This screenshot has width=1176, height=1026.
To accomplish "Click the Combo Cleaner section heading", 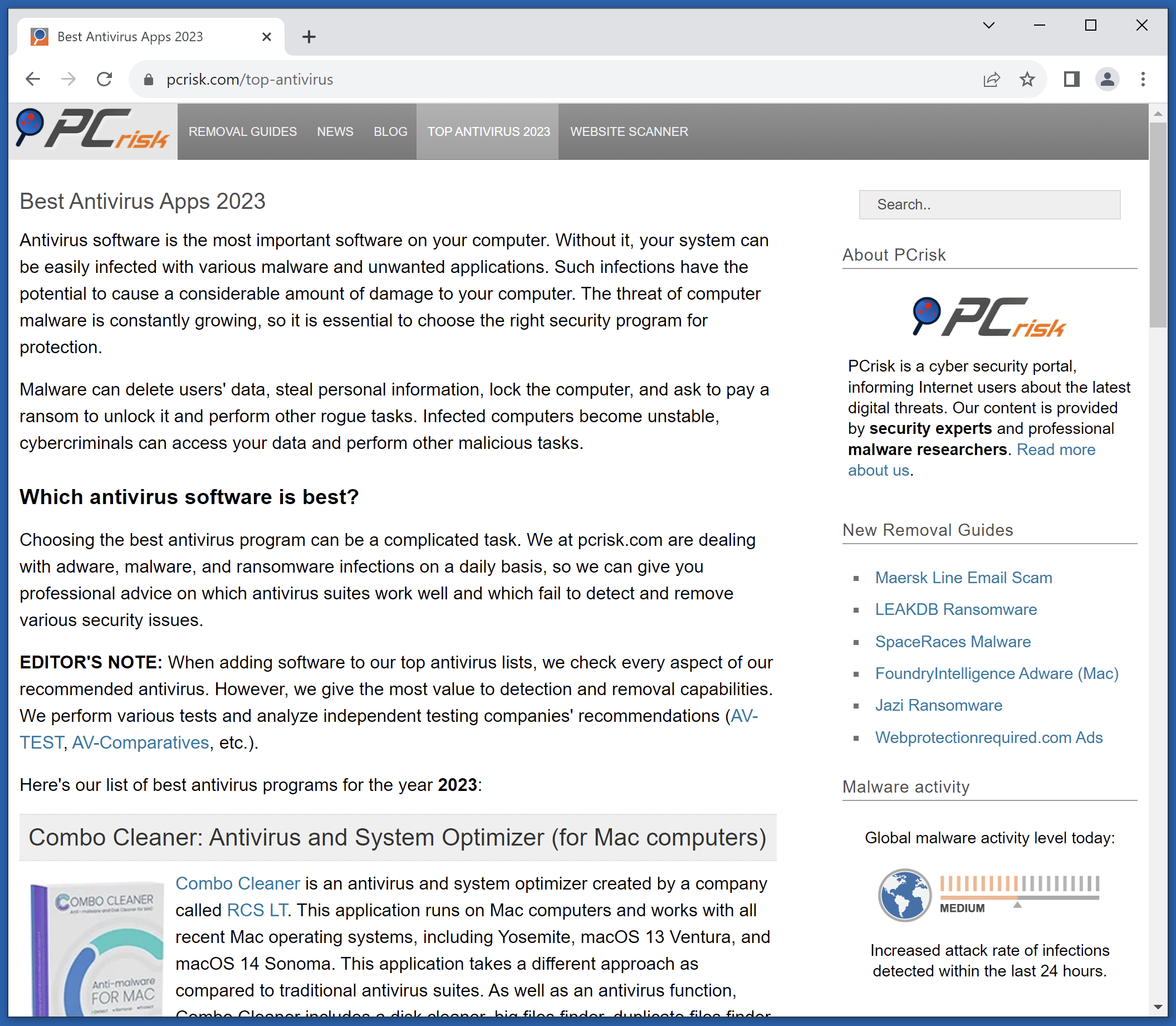I will point(397,838).
